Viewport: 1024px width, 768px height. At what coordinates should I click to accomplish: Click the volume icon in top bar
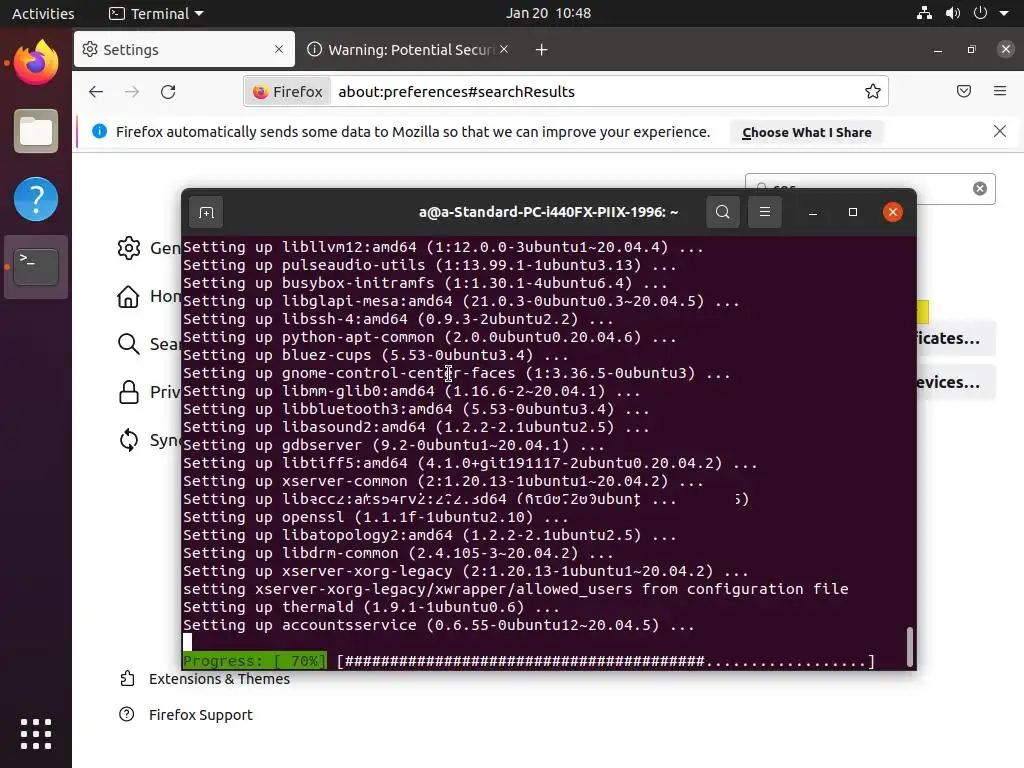click(x=953, y=13)
